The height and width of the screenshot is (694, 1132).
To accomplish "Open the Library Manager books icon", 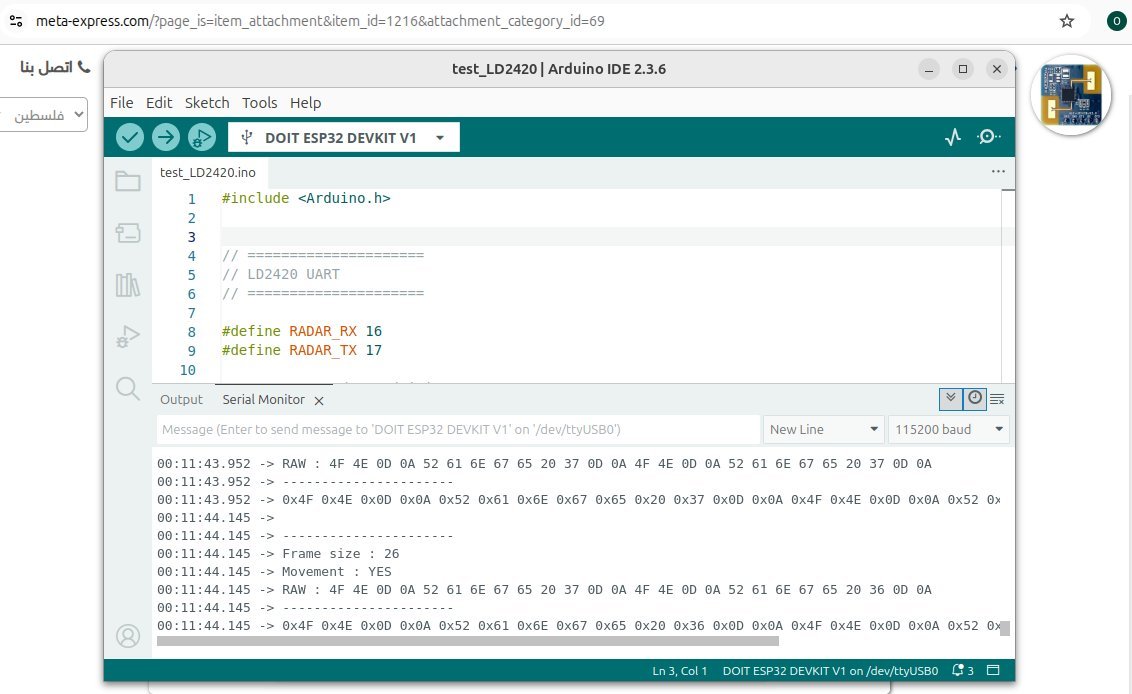I will pyautogui.click(x=128, y=285).
